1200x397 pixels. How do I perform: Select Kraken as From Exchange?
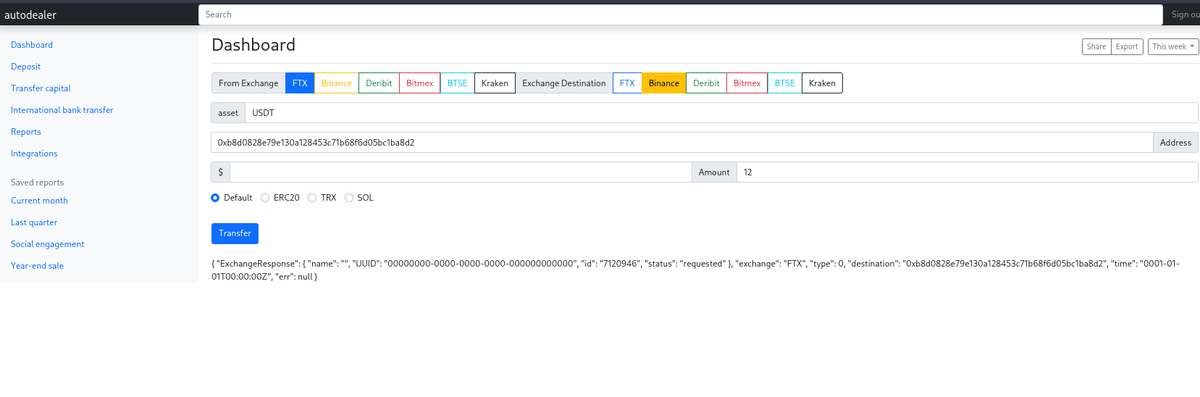pos(495,83)
